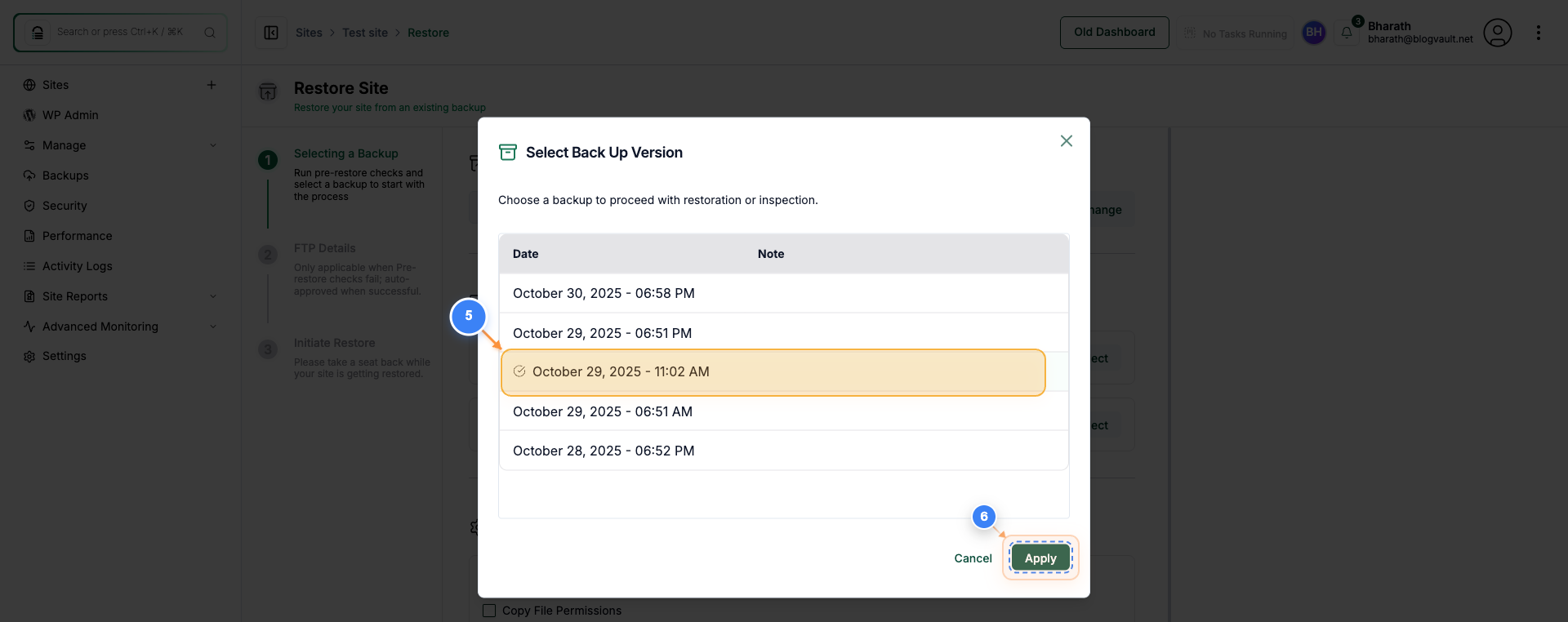
Task: Open Performance in the sidebar
Action: click(78, 236)
